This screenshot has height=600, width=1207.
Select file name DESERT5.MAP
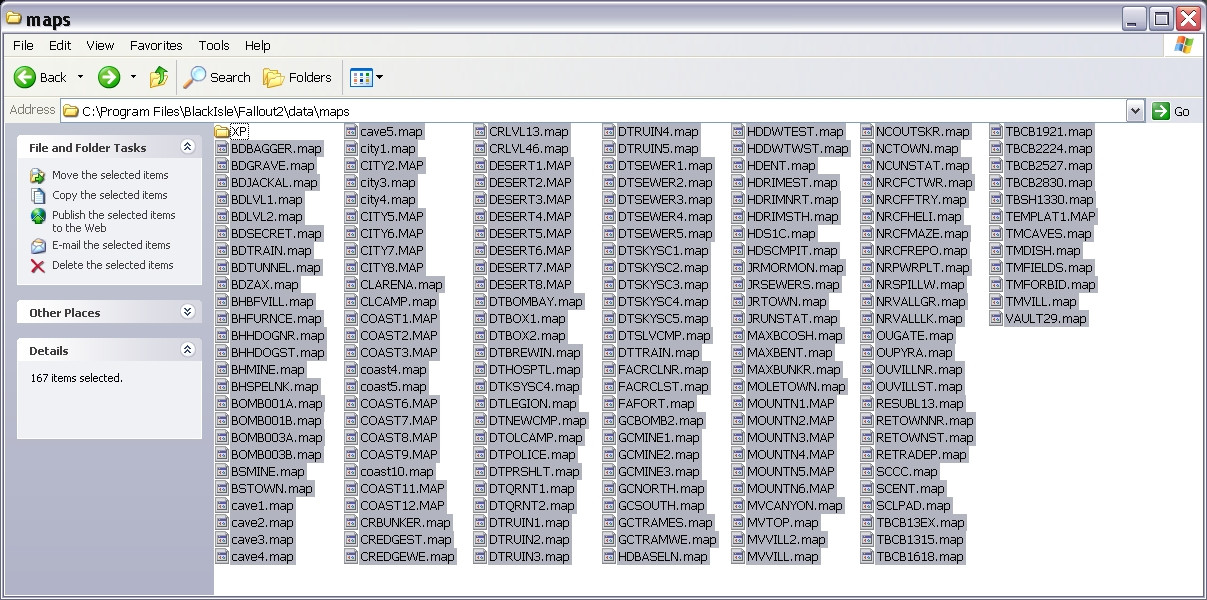pyautogui.click(x=530, y=234)
